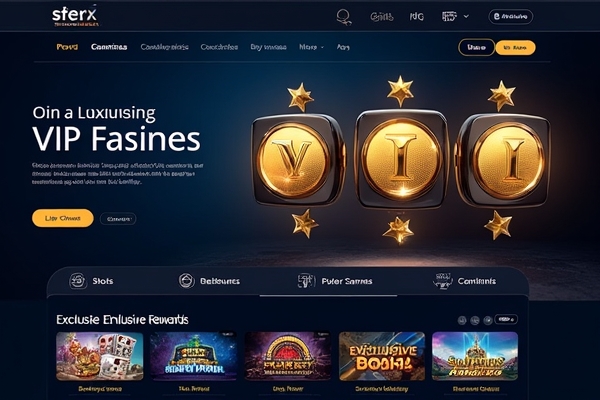Click the yellow hero call-to-action button
The width and height of the screenshot is (600, 400).
pos(63,218)
